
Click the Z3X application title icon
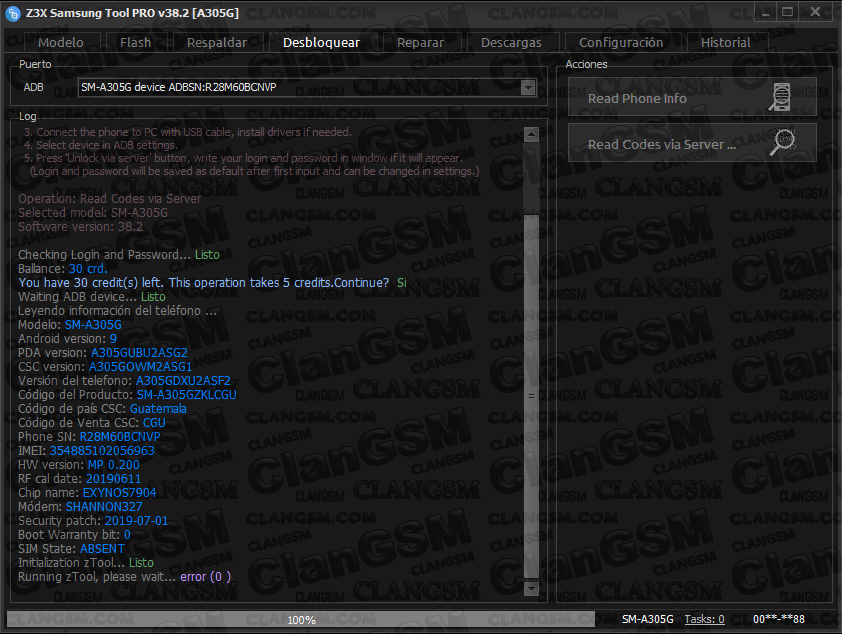pyautogui.click(x=12, y=13)
